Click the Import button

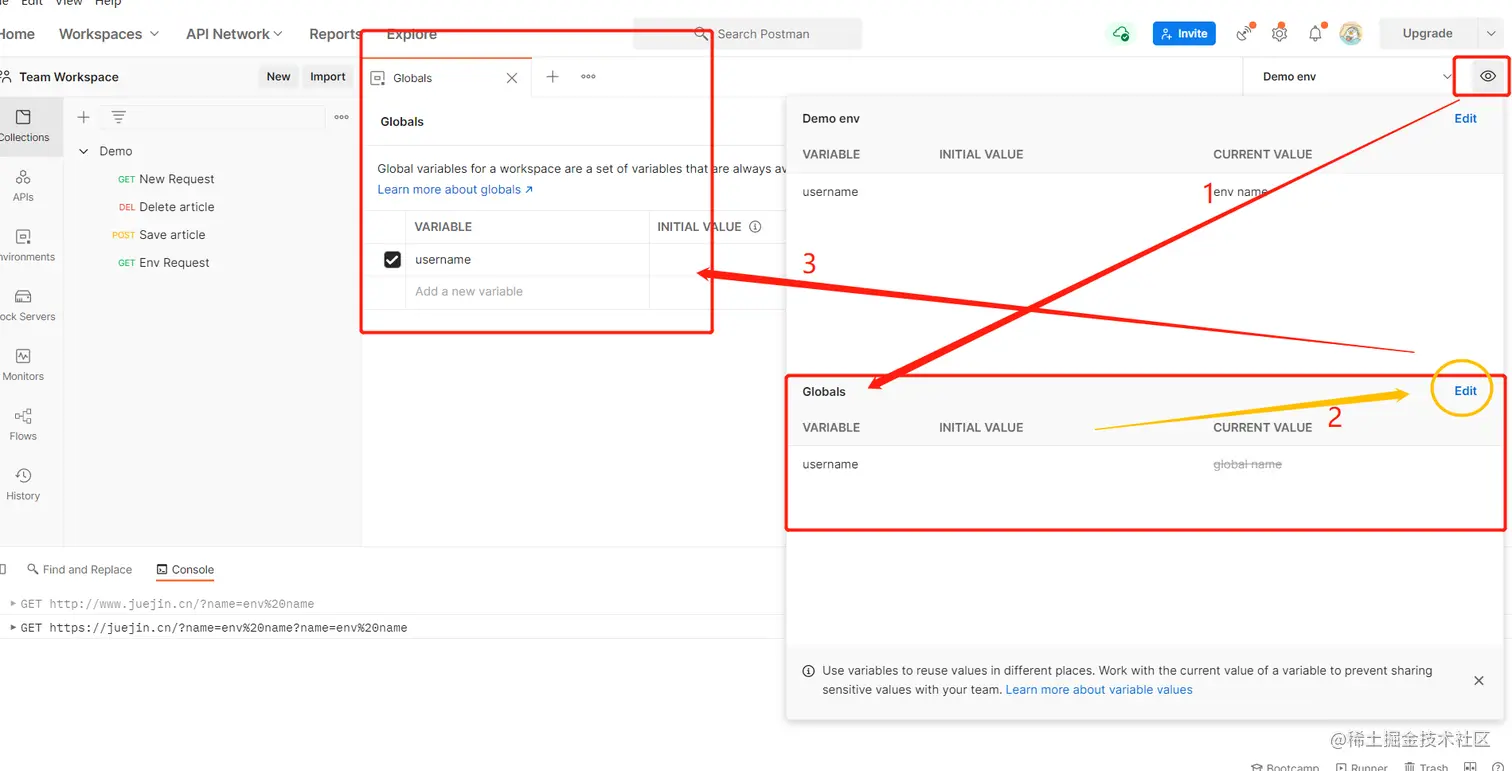pos(328,77)
